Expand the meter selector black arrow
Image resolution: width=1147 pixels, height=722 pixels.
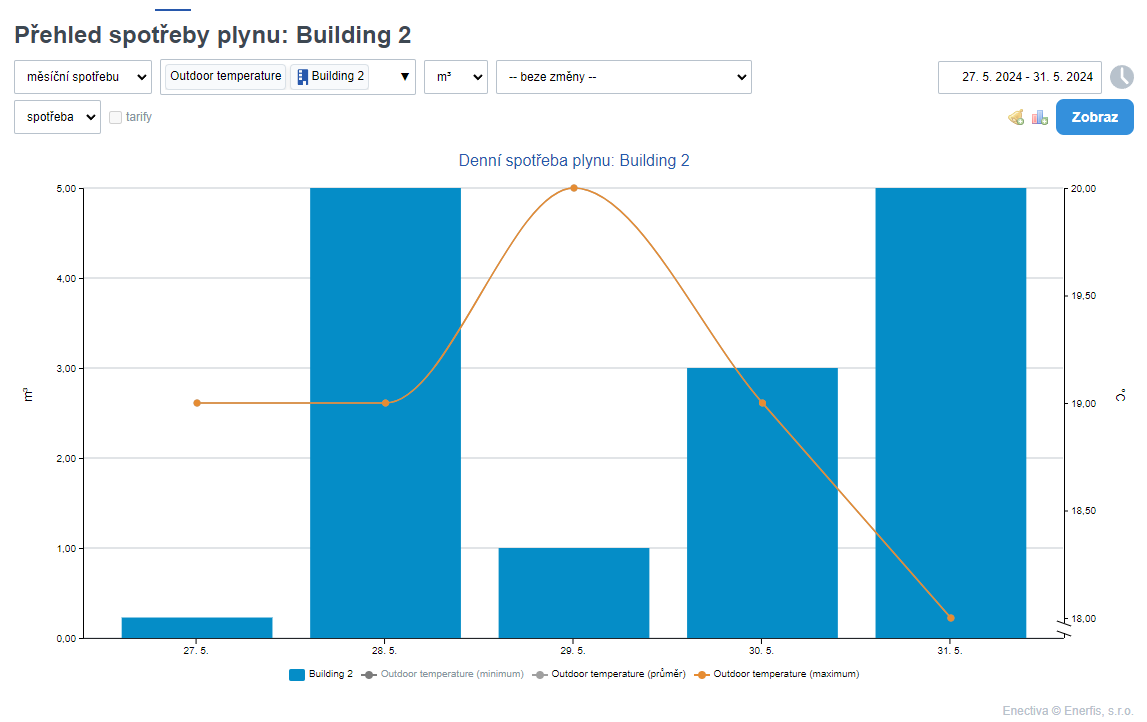(405, 77)
